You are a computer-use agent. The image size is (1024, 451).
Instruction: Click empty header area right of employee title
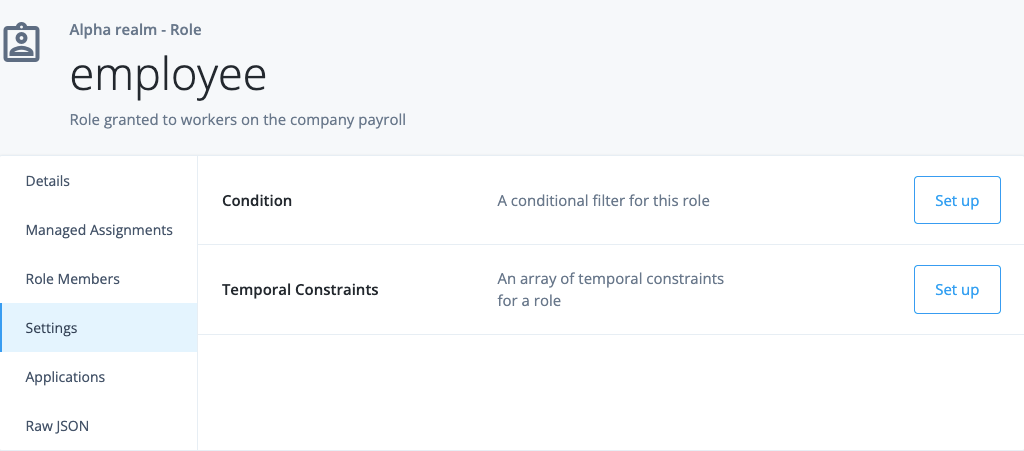(650, 75)
